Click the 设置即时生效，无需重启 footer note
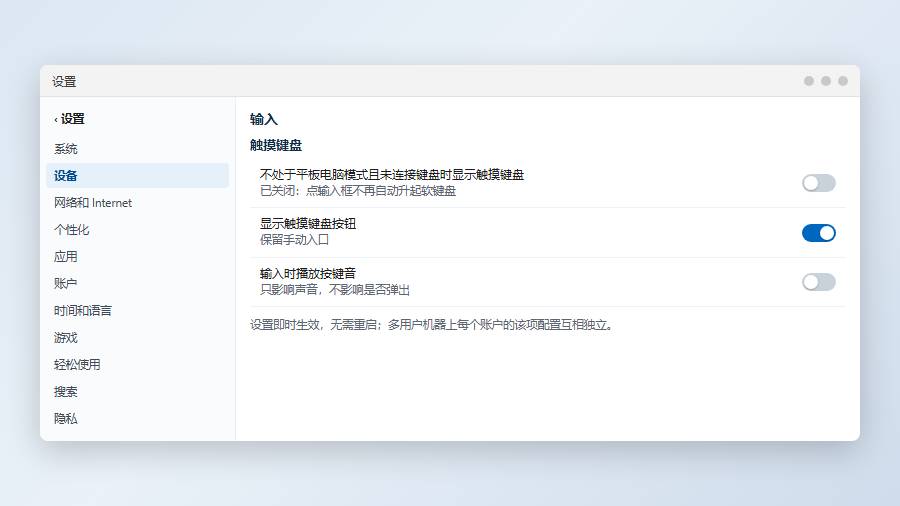This screenshot has height=506, width=900. (432, 325)
